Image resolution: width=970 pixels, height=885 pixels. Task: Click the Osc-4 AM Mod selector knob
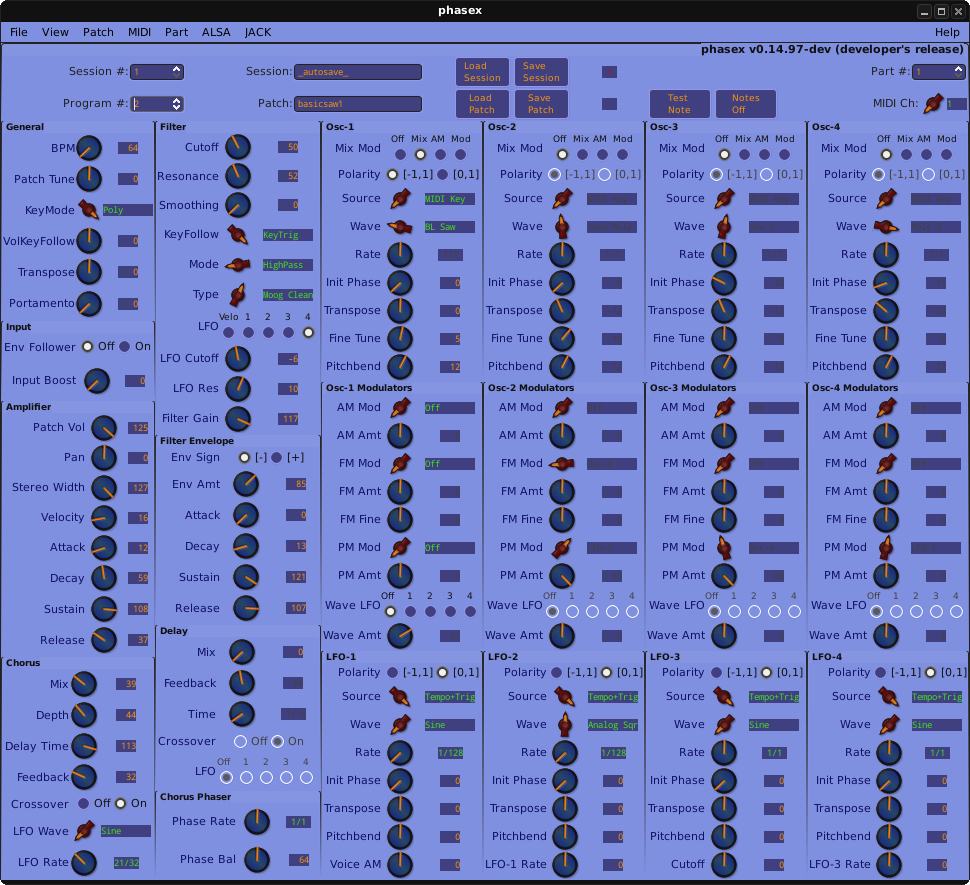(x=886, y=408)
